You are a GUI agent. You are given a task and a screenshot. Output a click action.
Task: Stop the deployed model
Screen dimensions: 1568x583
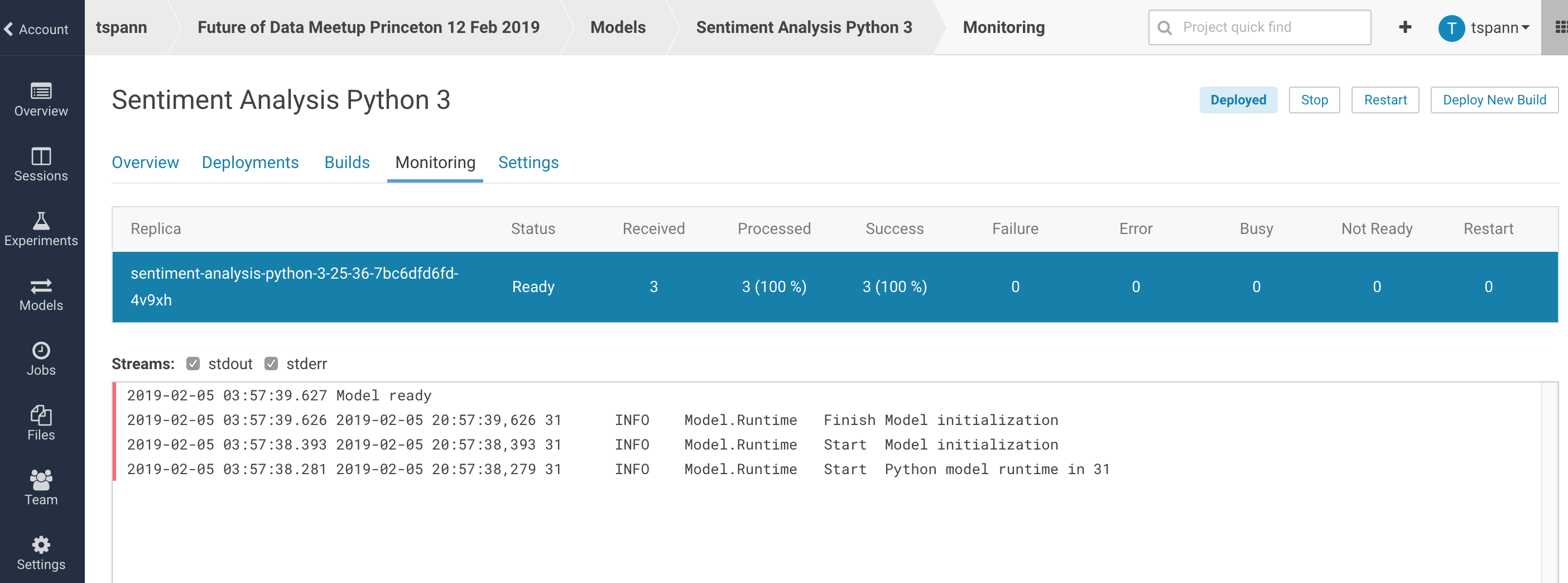tap(1314, 100)
